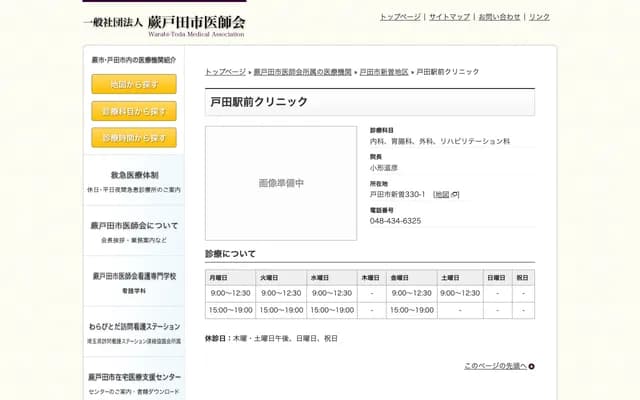The image size is (640, 400).
Task: Select お問い合わせ in the header menu
Action: [x=499, y=17]
